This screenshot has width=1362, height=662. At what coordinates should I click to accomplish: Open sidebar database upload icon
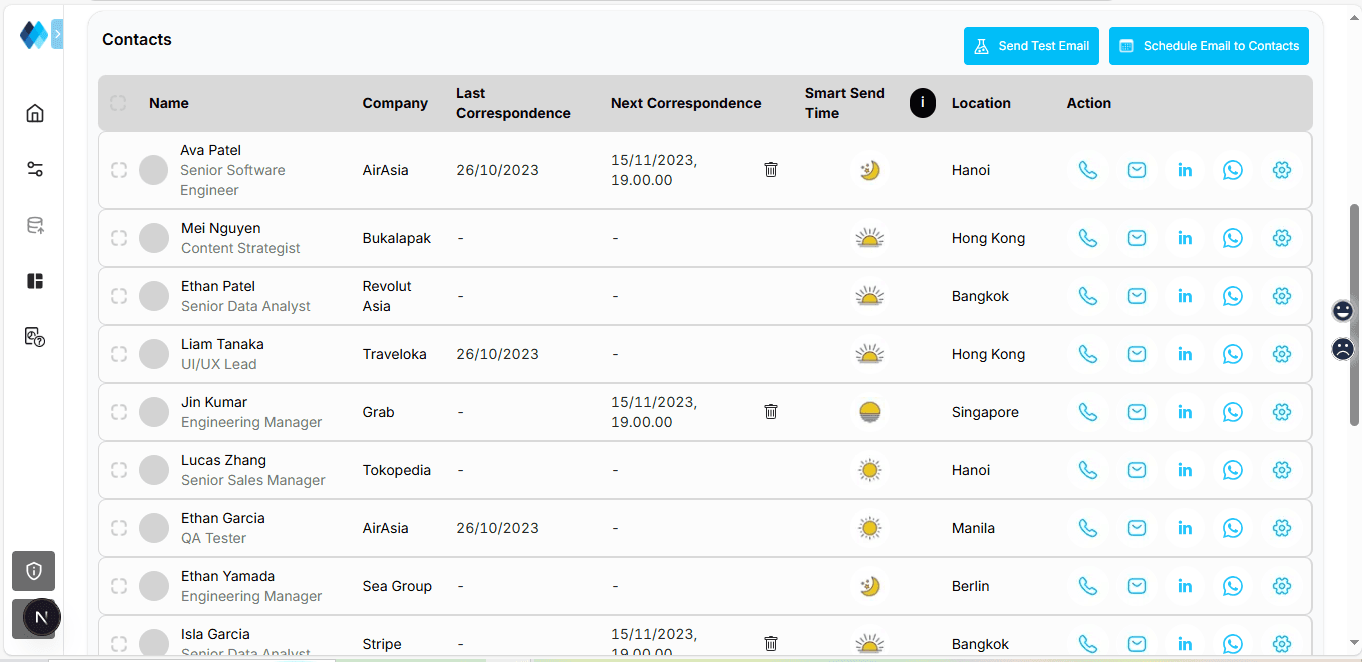[x=35, y=225]
